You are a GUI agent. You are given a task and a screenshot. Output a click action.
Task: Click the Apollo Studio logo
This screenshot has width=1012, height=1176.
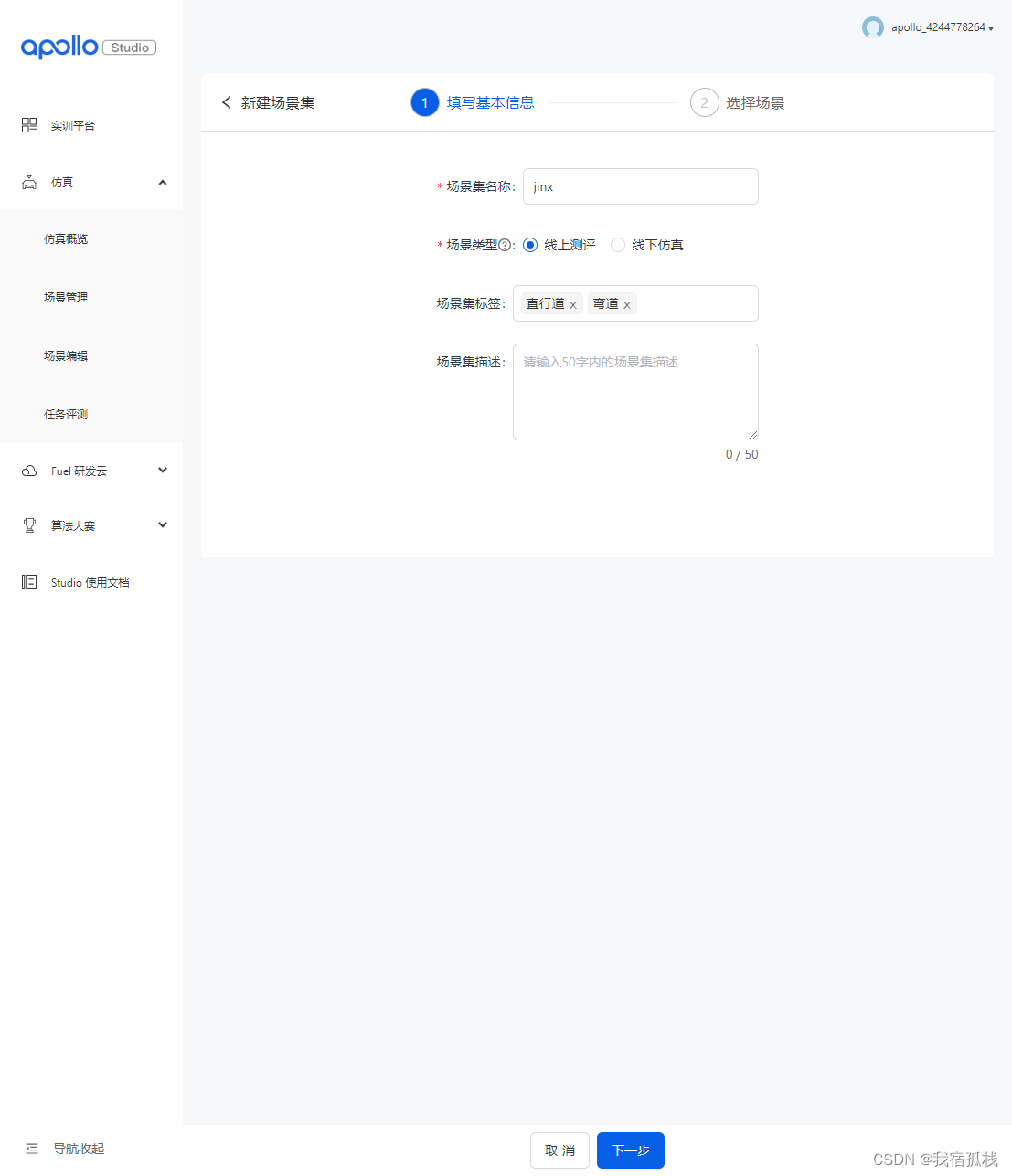[88, 47]
